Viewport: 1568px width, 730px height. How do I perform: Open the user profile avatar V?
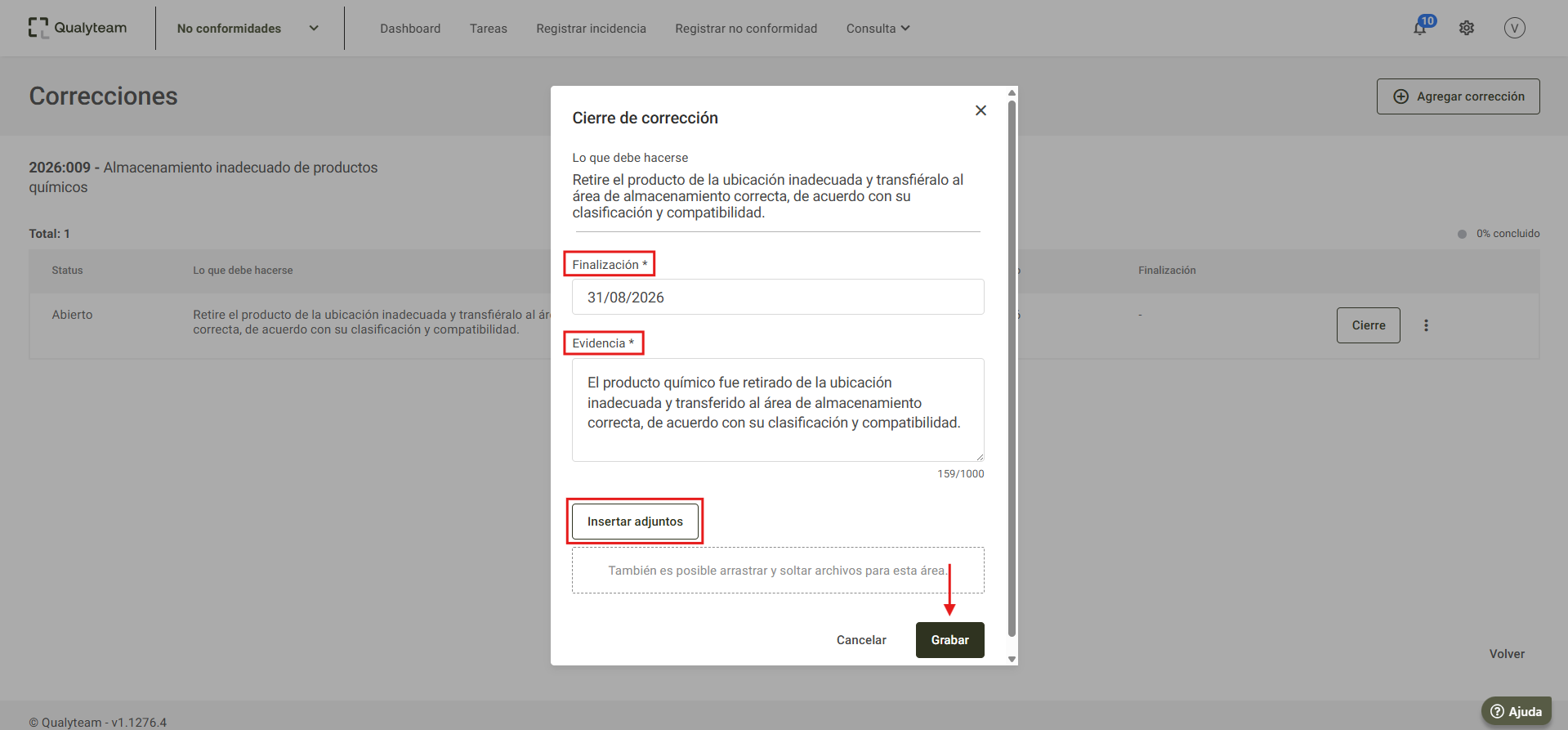click(1514, 28)
